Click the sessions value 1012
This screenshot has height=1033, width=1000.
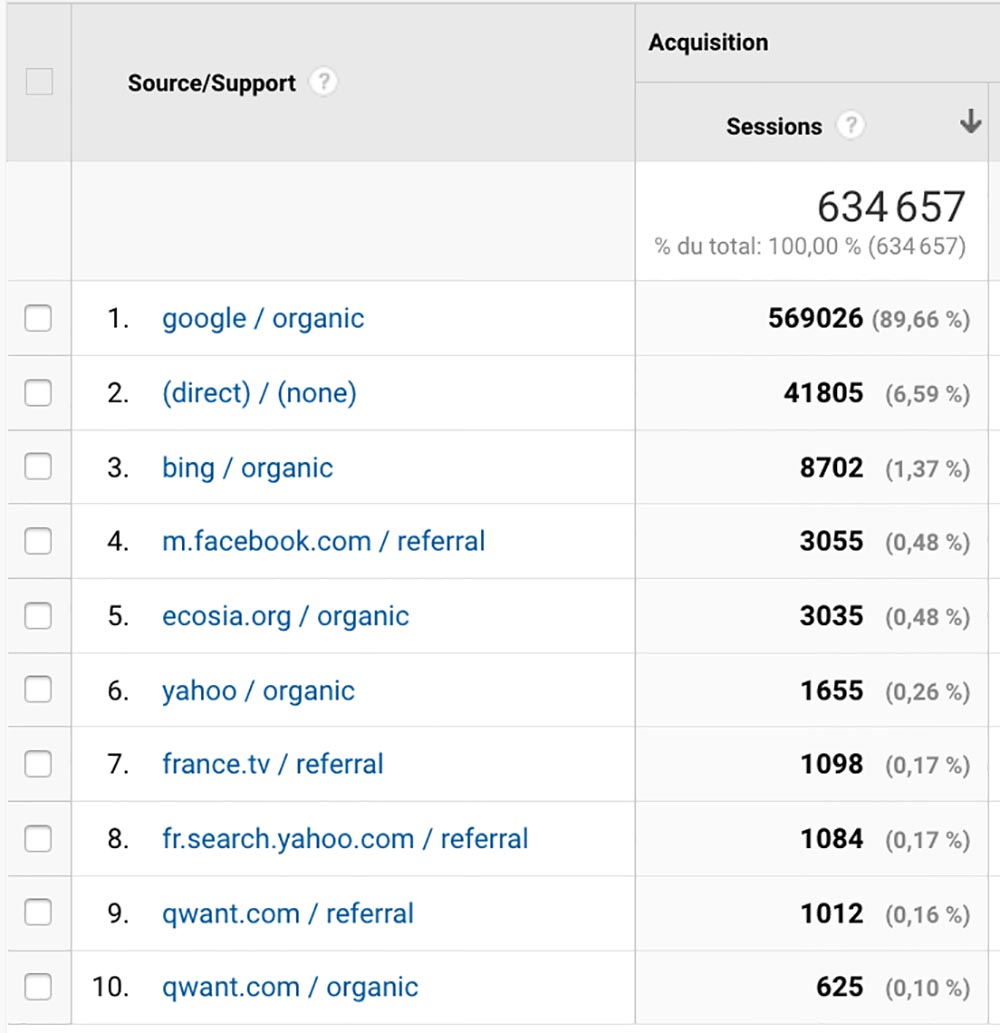click(x=831, y=914)
